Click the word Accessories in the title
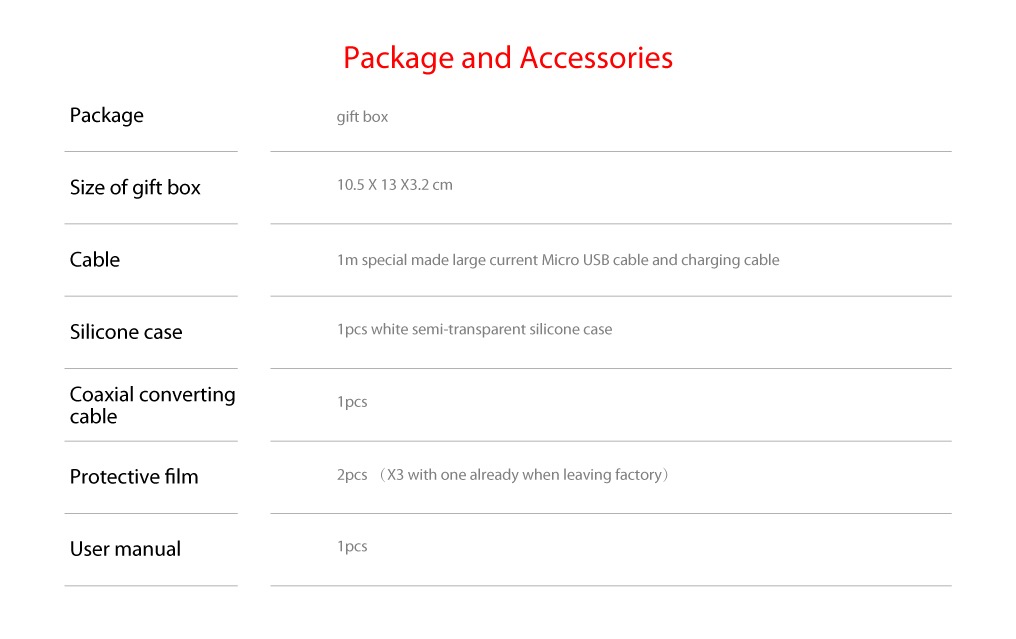This screenshot has width=1016, height=639. click(596, 58)
